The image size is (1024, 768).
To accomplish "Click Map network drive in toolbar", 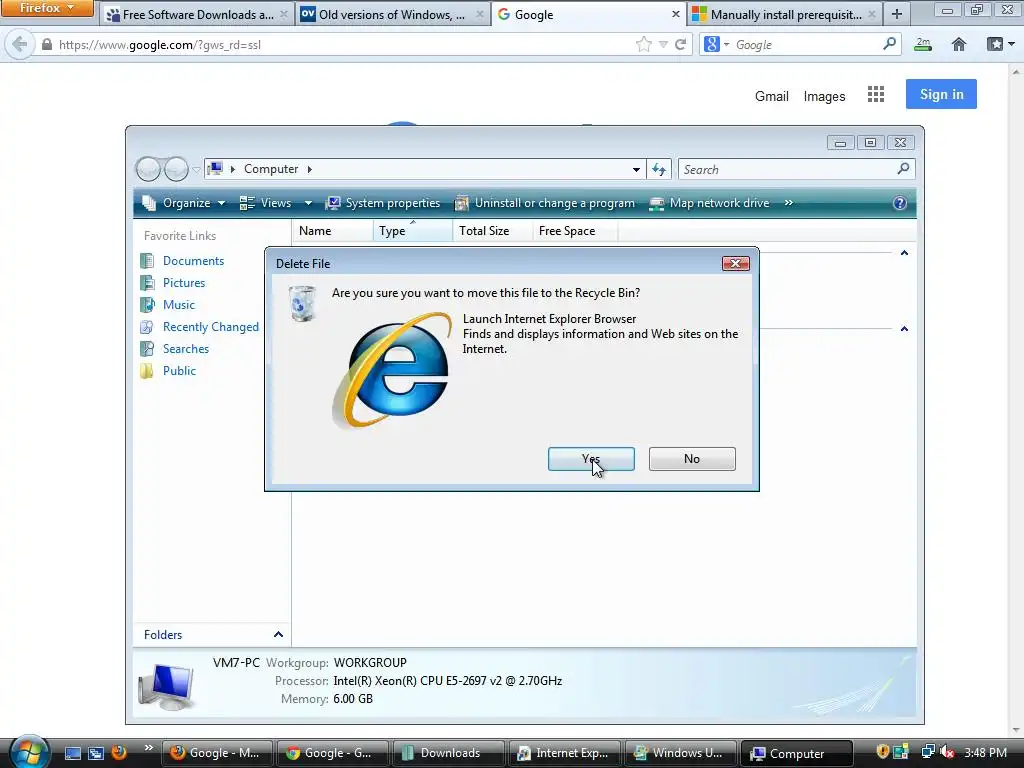I will click(709, 203).
